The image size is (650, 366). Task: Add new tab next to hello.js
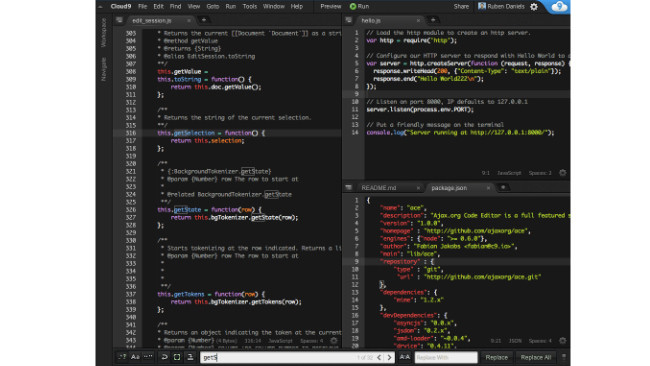433,20
